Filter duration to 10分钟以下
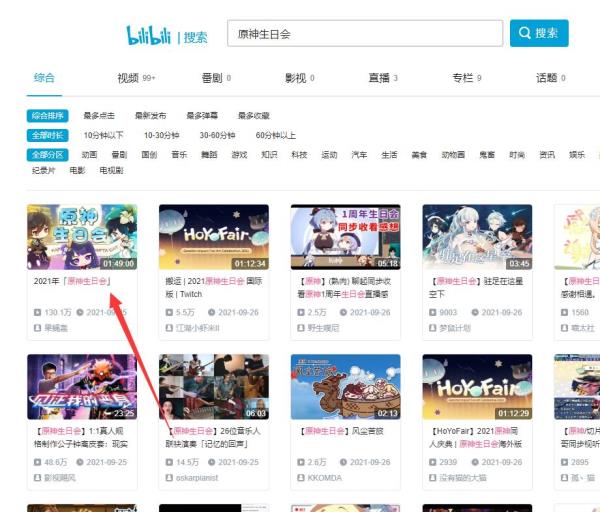The height and width of the screenshot is (512, 600). click(x=104, y=135)
